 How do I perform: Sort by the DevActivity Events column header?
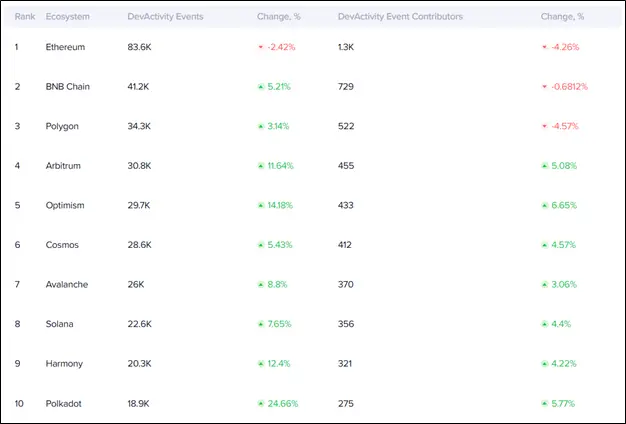click(x=167, y=18)
